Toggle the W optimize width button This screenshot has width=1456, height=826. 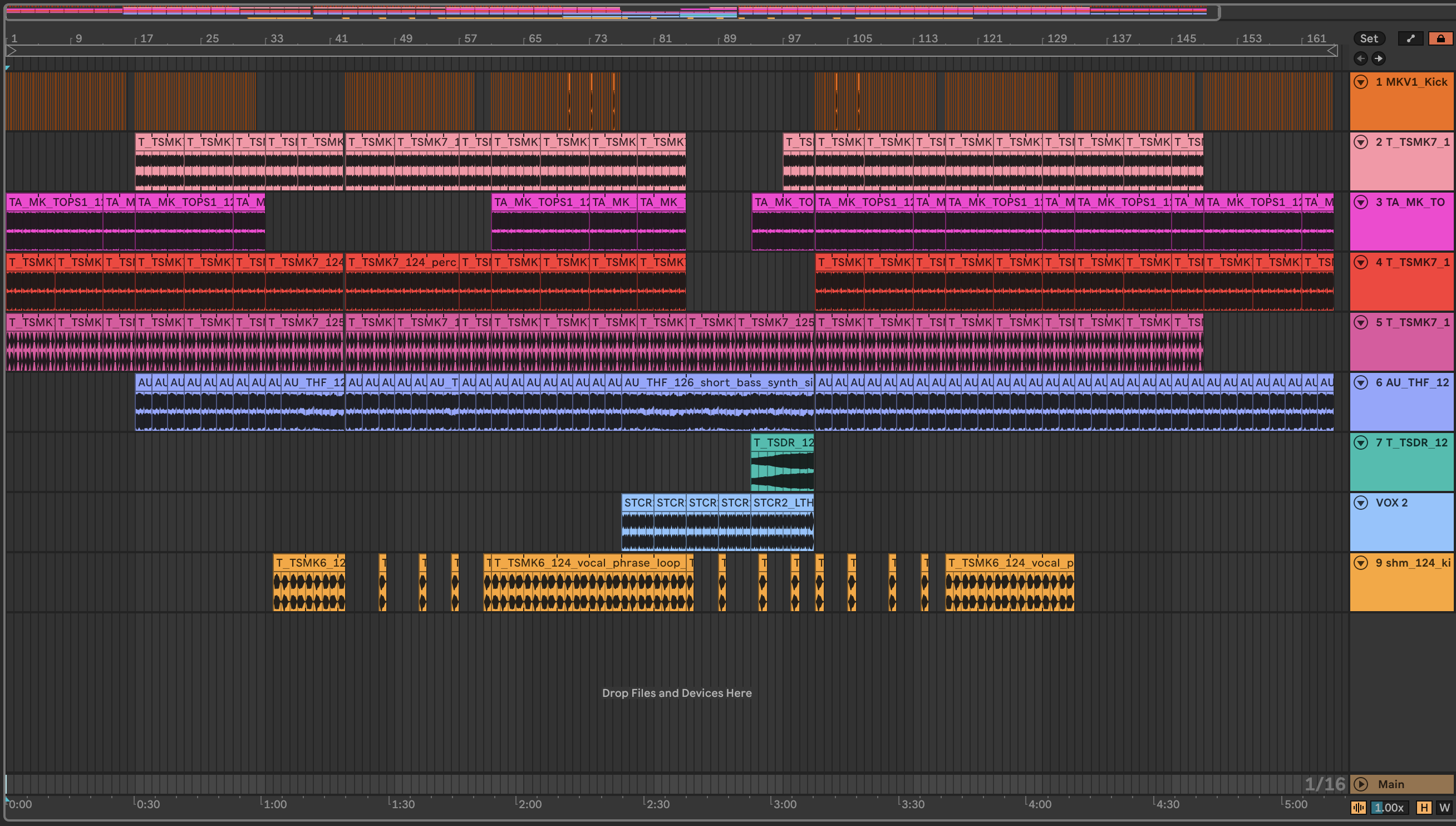1444,807
